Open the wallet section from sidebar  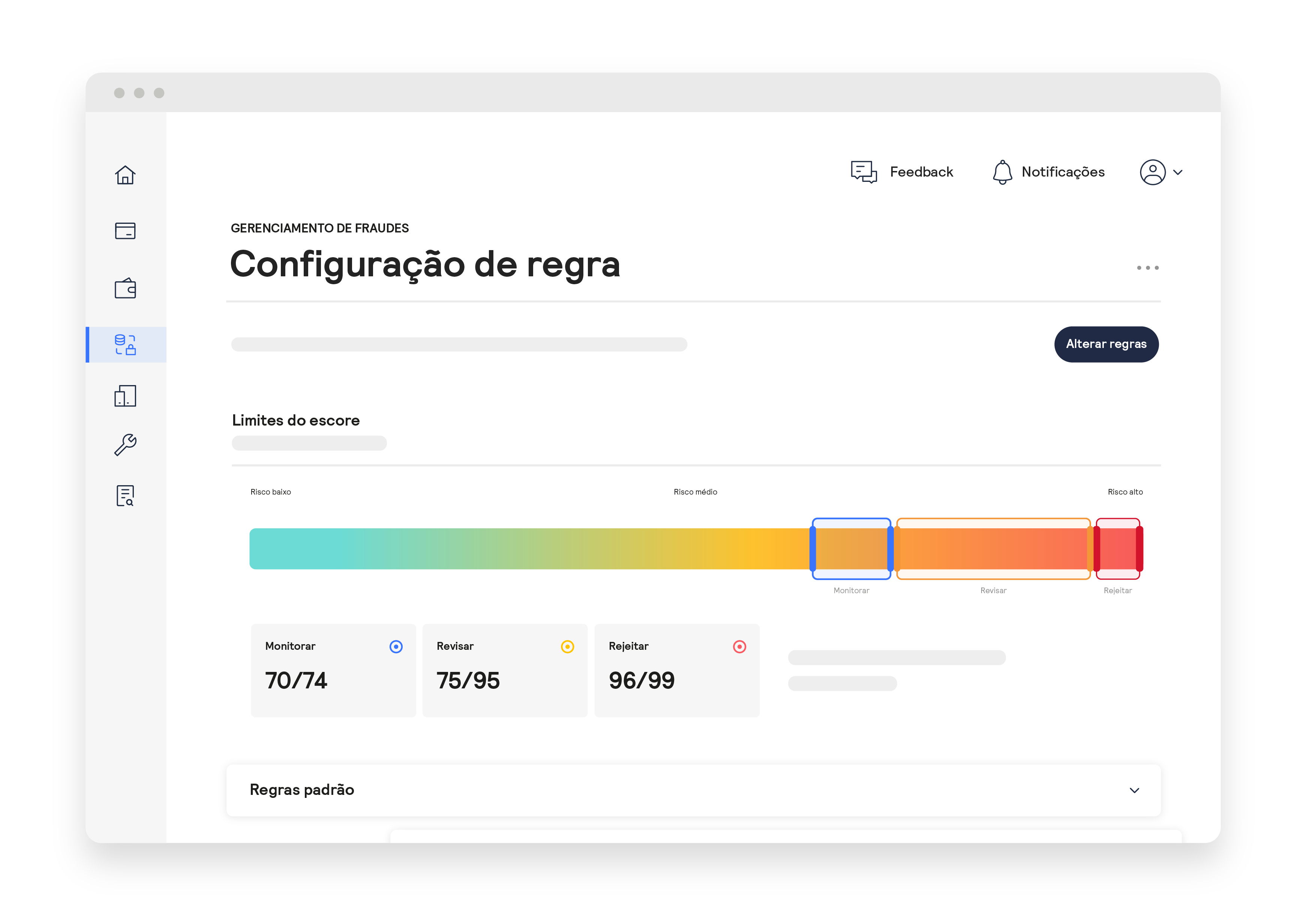pos(126,288)
